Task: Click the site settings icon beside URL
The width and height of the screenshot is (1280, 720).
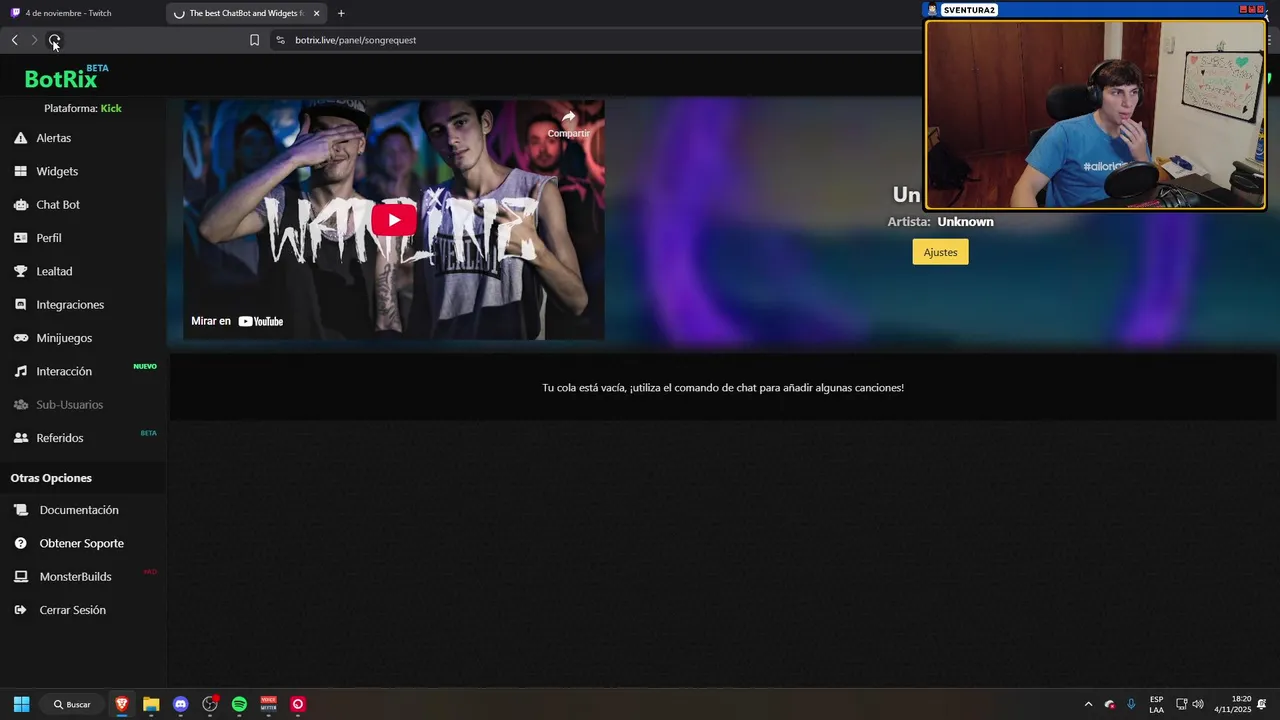Action: click(280, 40)
